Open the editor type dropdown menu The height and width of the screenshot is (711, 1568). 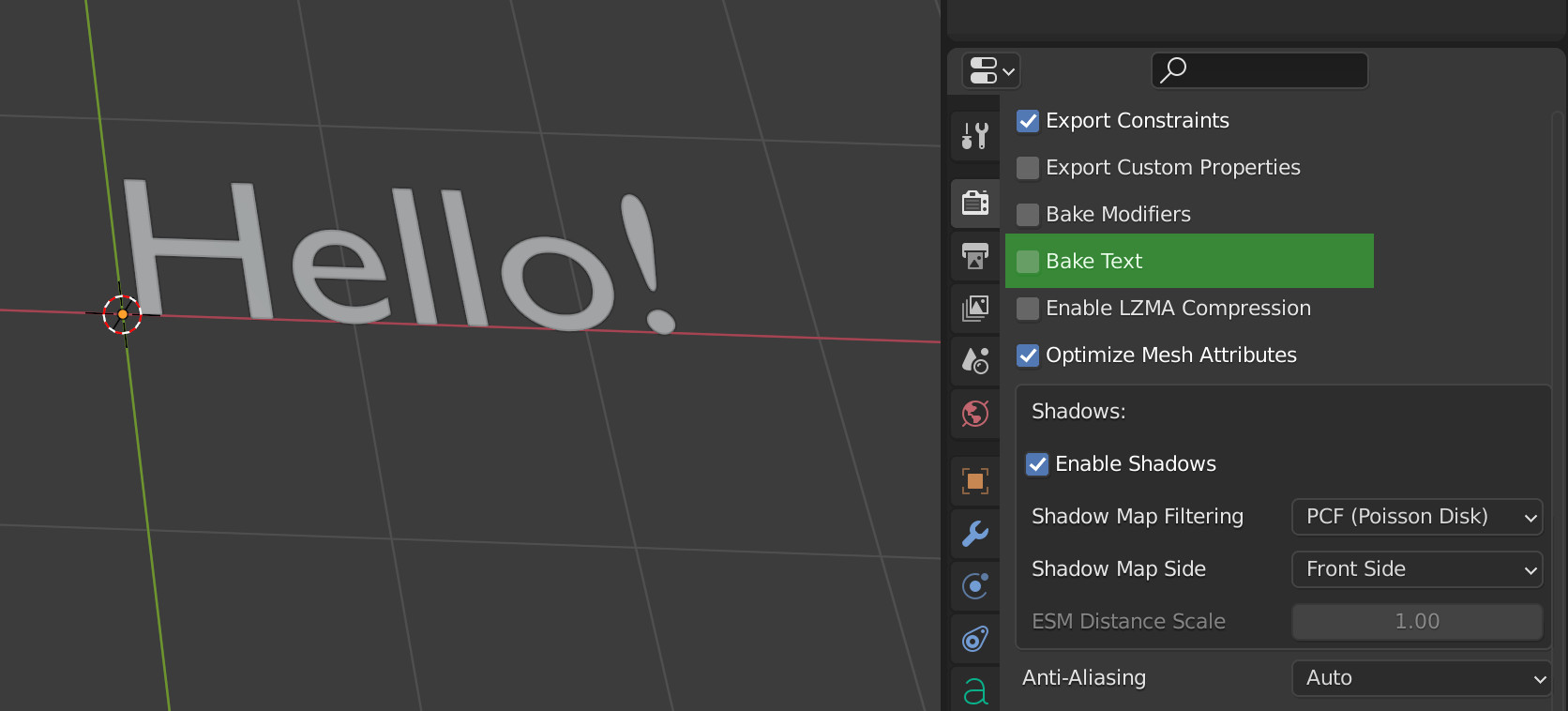991,70
